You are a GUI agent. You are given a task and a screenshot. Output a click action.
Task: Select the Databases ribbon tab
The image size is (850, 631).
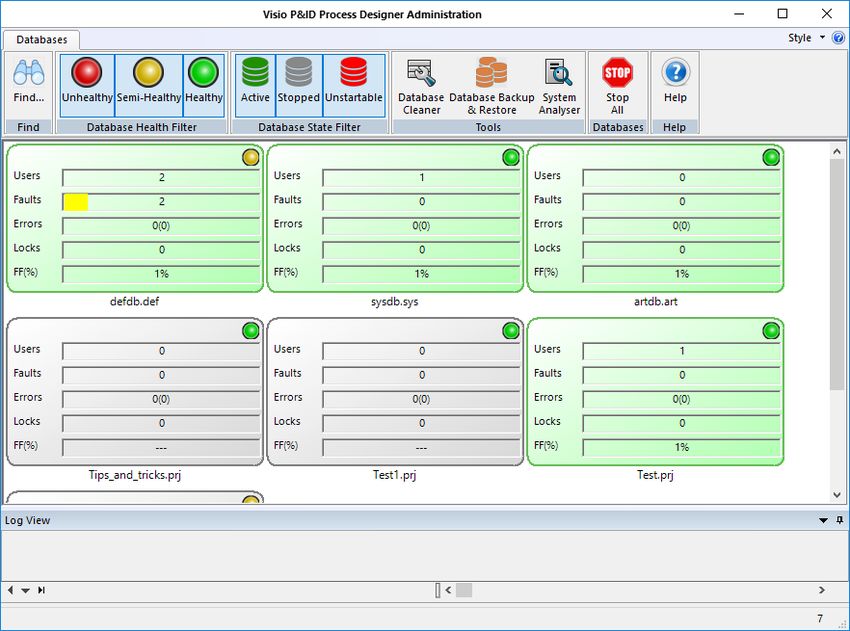coord(42,40)
